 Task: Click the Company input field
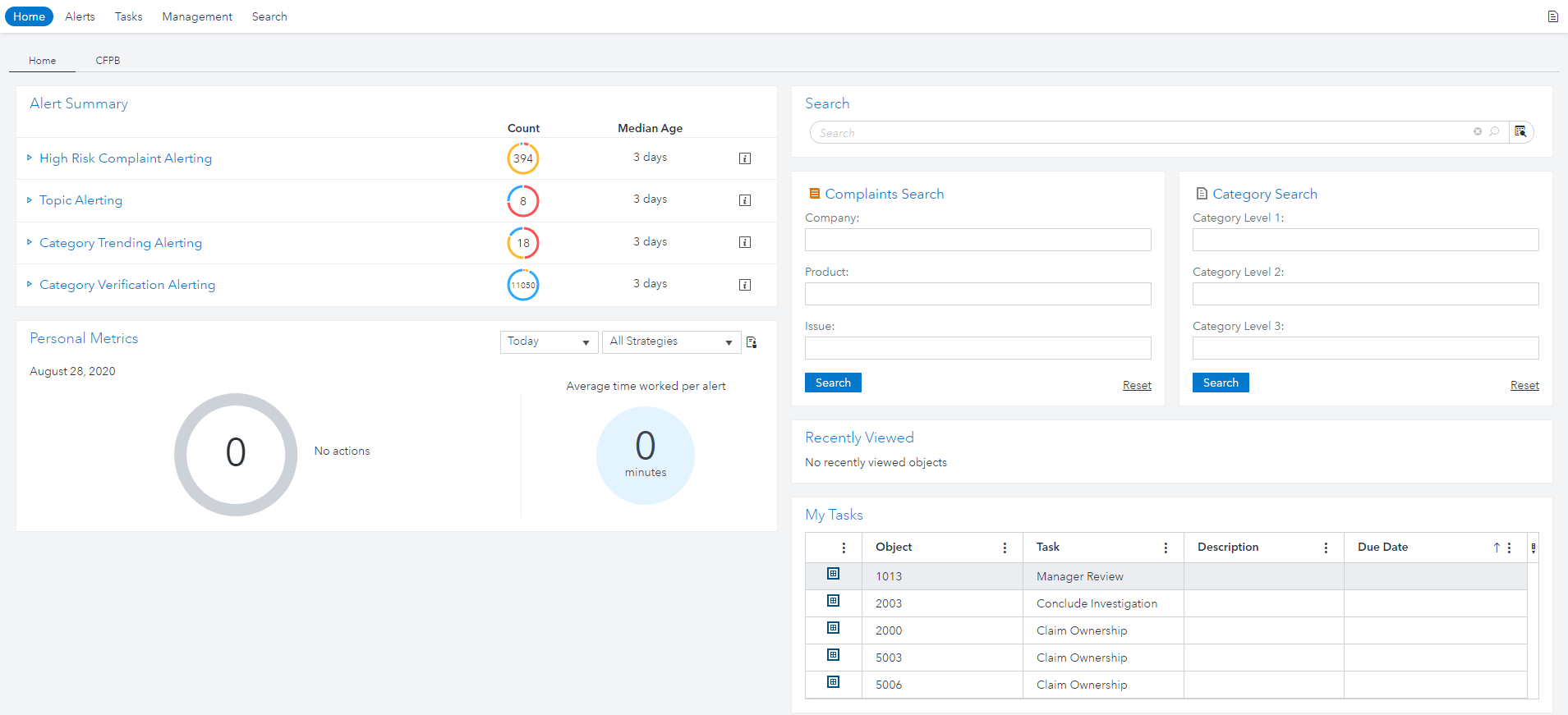(977, 240)
